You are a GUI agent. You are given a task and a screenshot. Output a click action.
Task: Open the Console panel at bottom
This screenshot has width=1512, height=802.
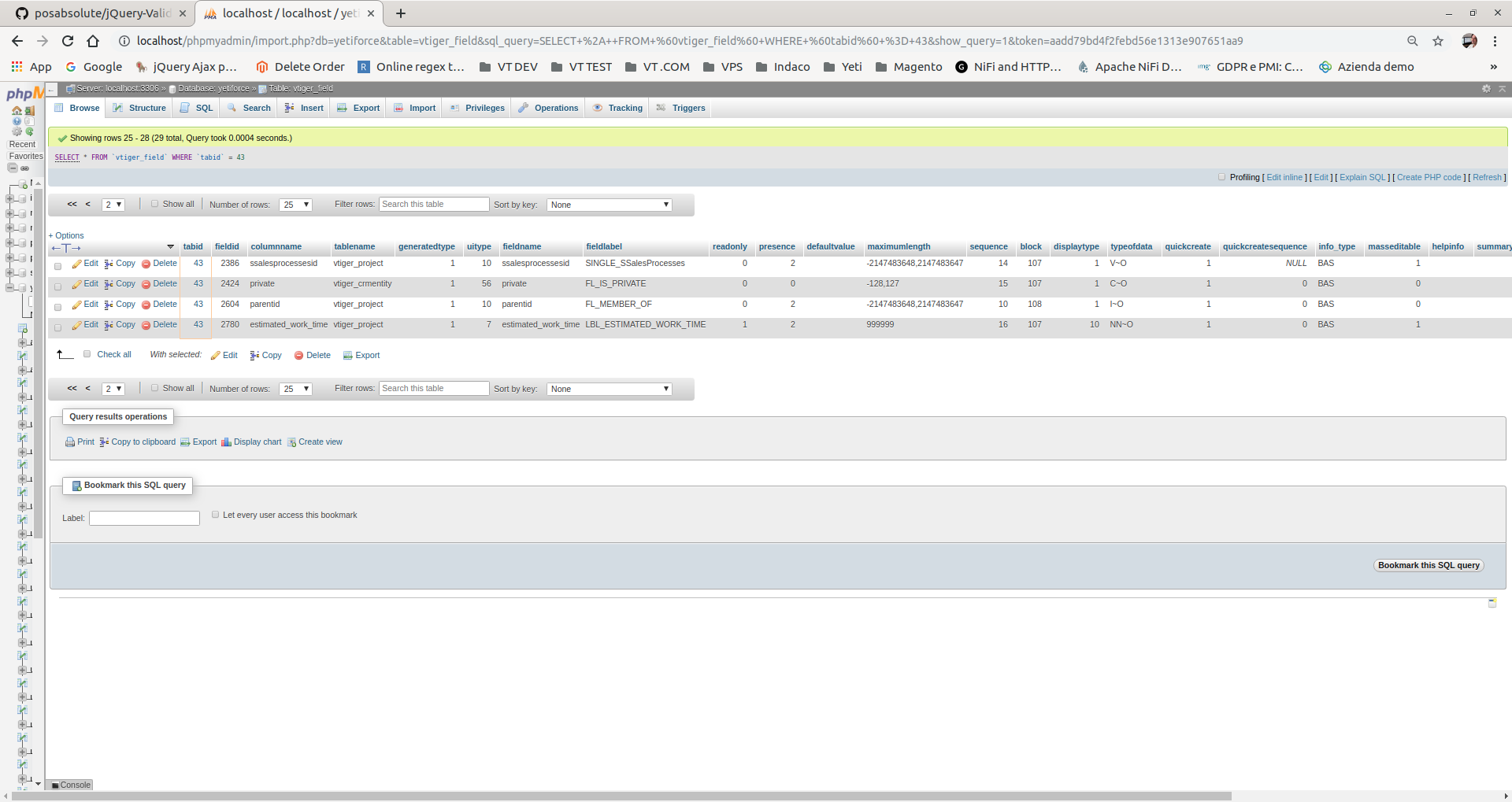point(71,785)
